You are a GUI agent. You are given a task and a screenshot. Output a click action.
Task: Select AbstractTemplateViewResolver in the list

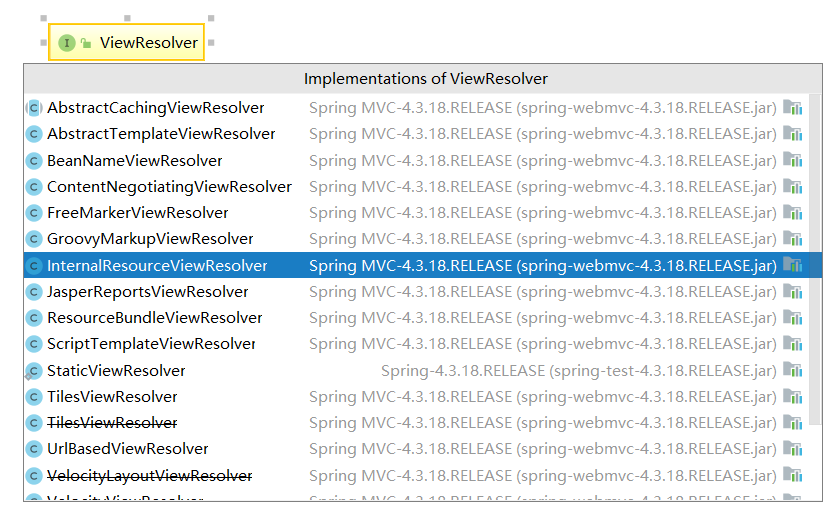pyautogui.click(x=161, y=134)
